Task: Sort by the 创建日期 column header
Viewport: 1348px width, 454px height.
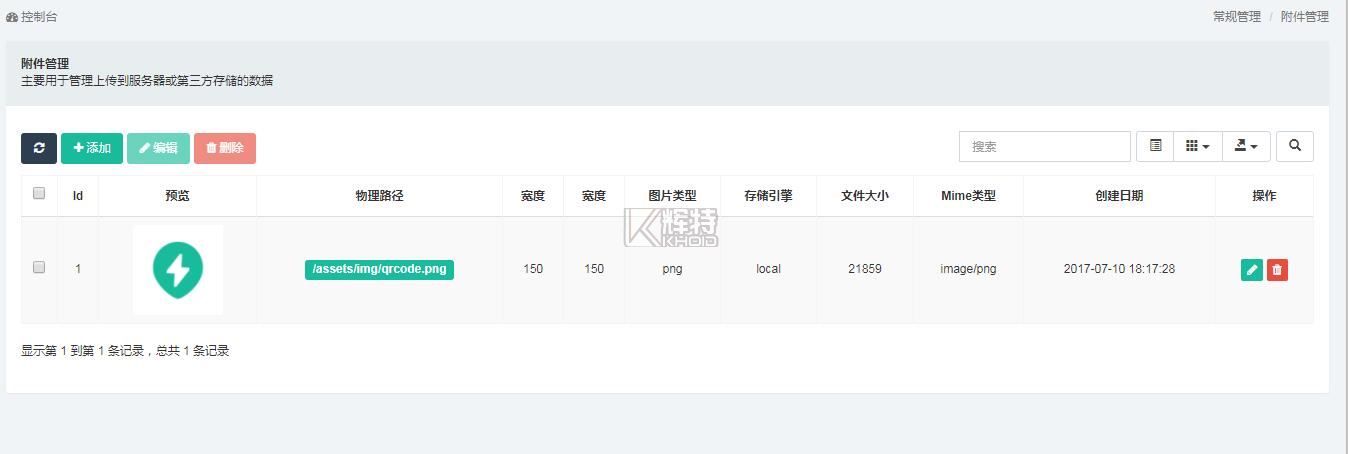Action: 1118,196
